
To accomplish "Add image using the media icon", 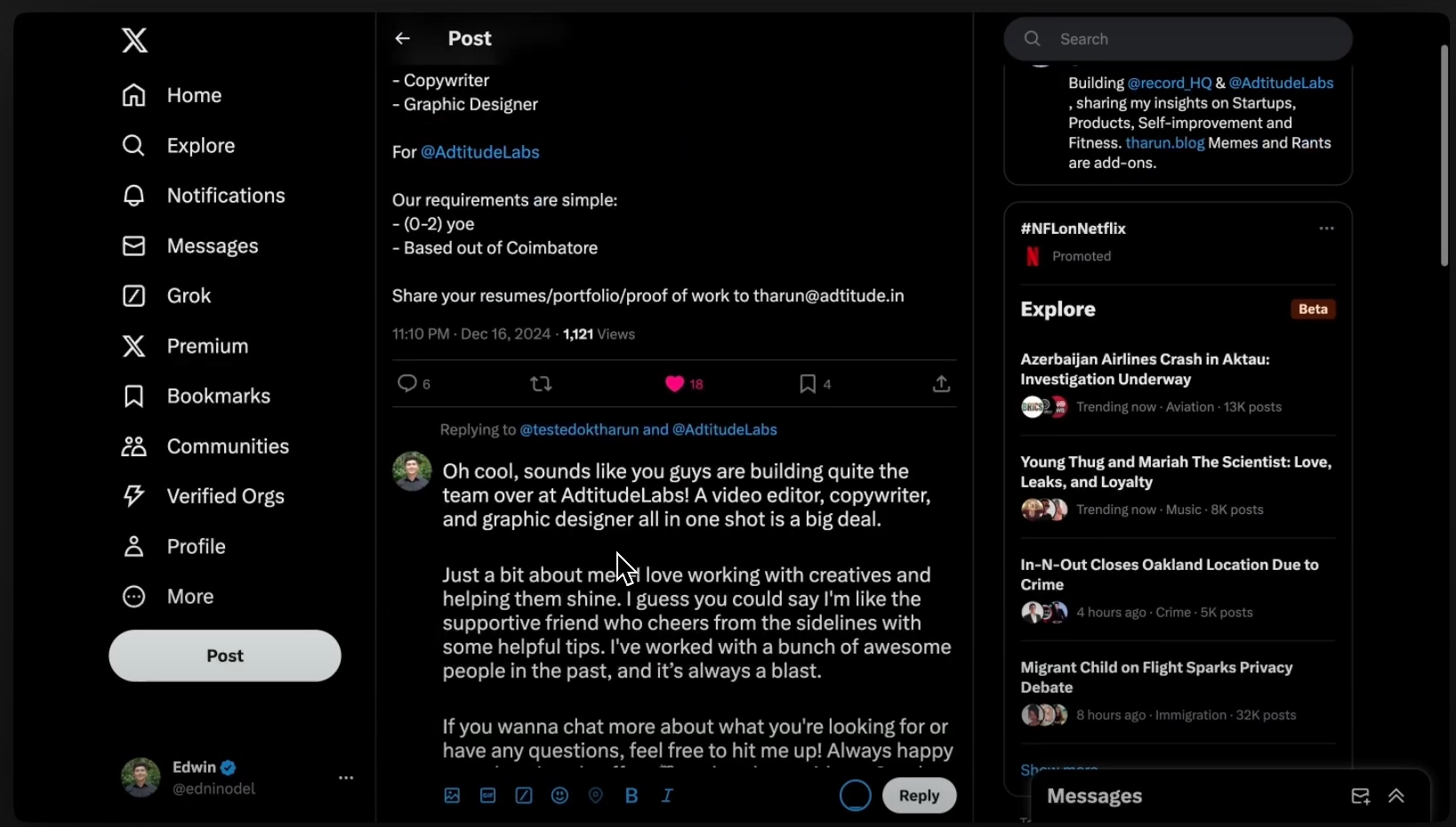I will (x=452, y=796).
